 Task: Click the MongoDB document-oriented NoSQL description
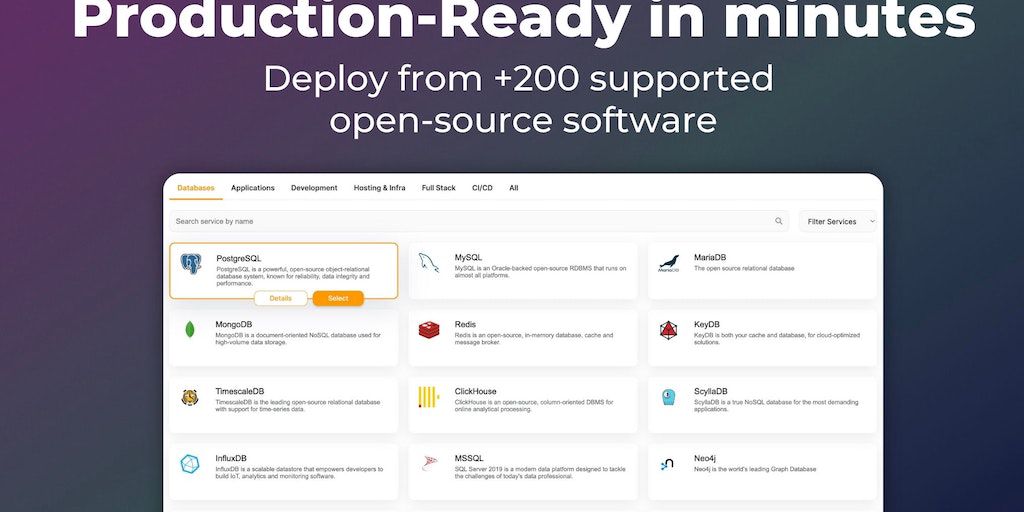pyautogui.click(x=298, y=339)
